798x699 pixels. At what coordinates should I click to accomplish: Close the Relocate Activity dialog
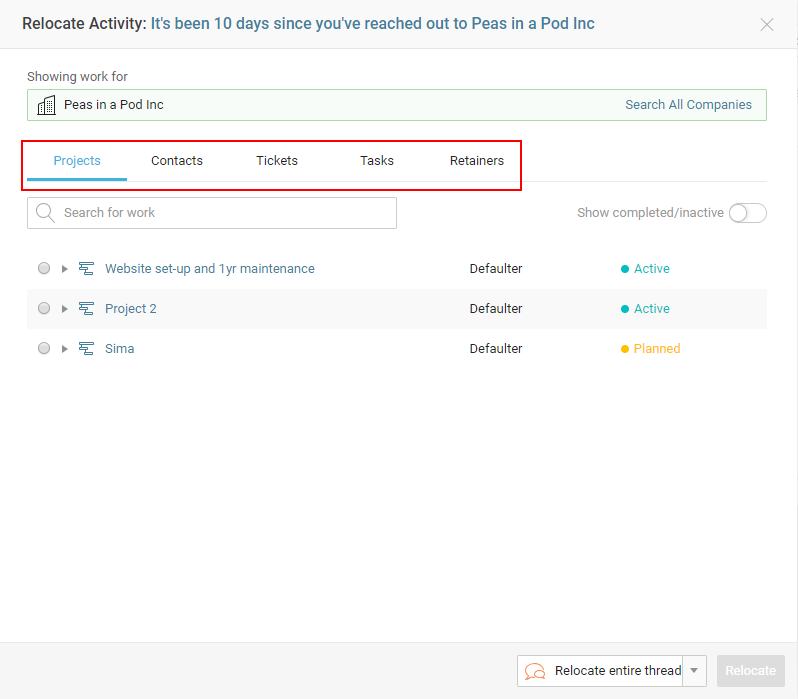(767, 24)
